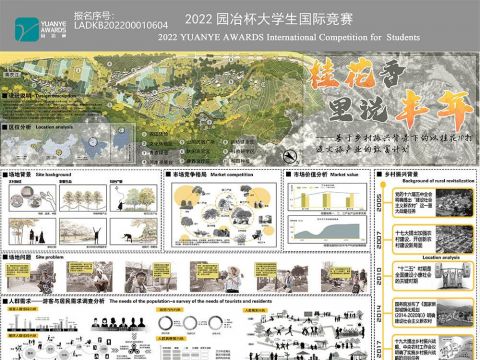Open the row-of-trees illustration in Site background
Screen dimensions: 480x360
(83, 198)
